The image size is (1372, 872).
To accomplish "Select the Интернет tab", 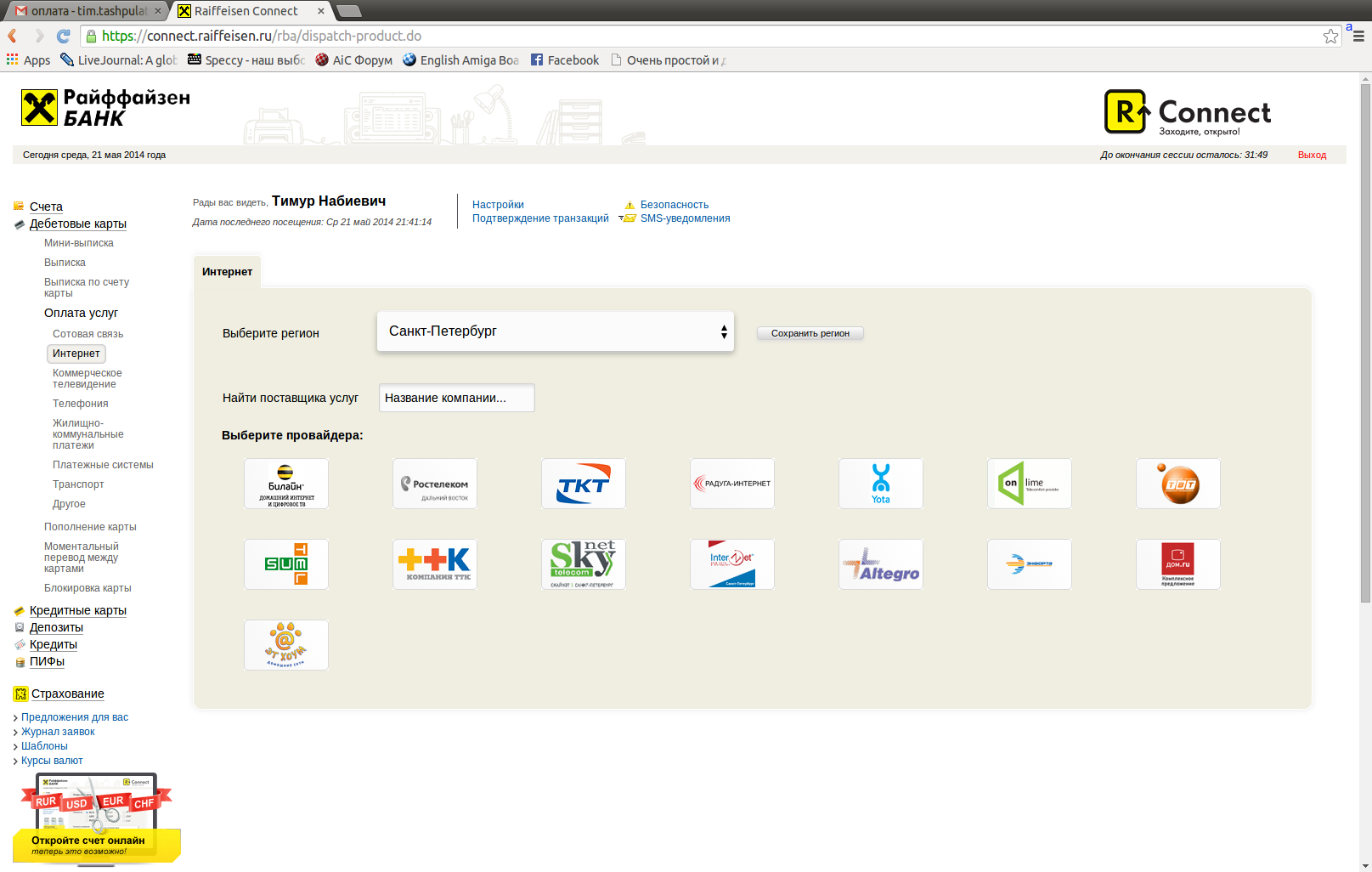I will coord(227,272).
